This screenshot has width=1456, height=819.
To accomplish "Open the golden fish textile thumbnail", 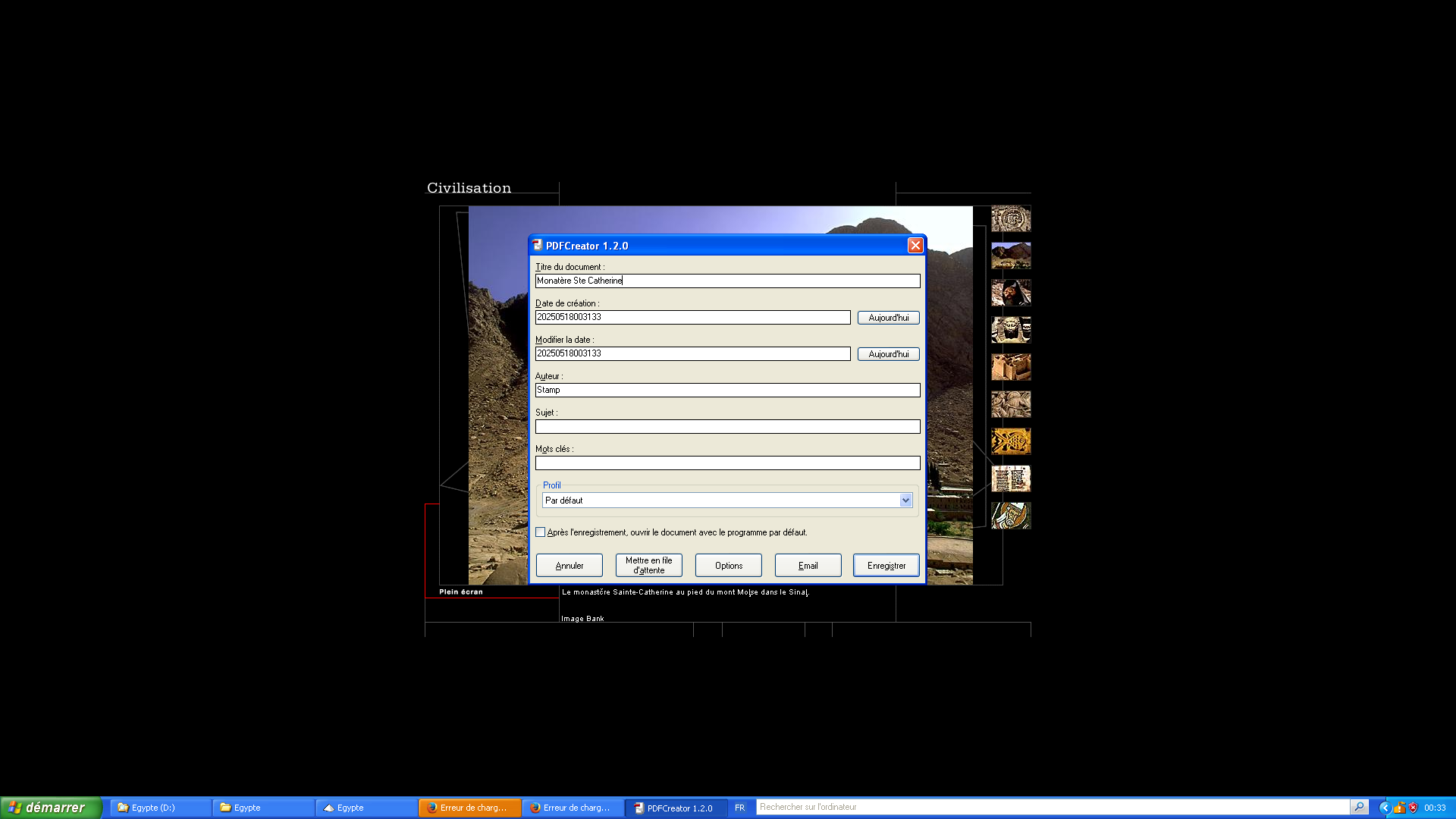I will 1011,441.
